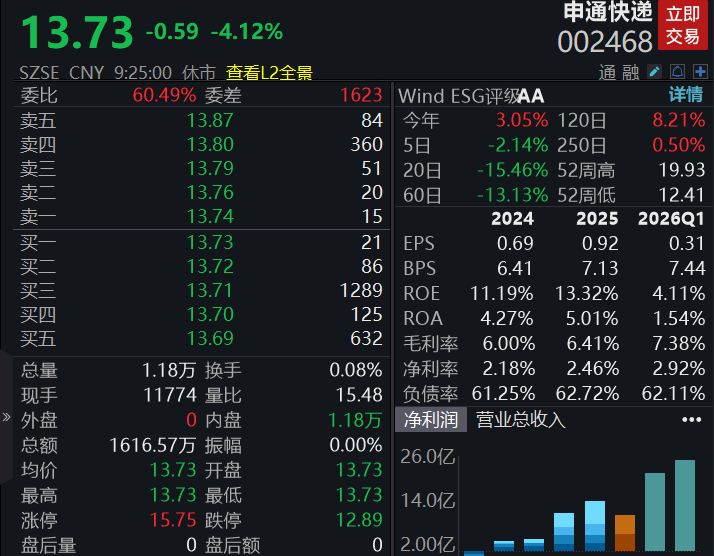Click 立即交易 red trade button
The height and width of the screenshot is (556, 714).
pyautogui.click(x=683, y=26)
